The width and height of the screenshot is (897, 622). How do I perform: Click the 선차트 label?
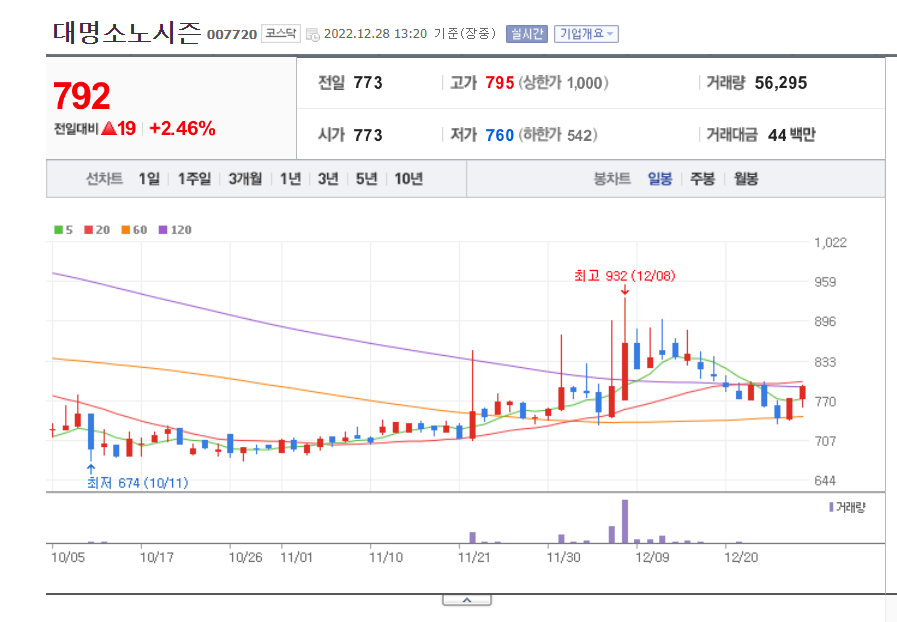pyautogui.click(x=104, y=179)
